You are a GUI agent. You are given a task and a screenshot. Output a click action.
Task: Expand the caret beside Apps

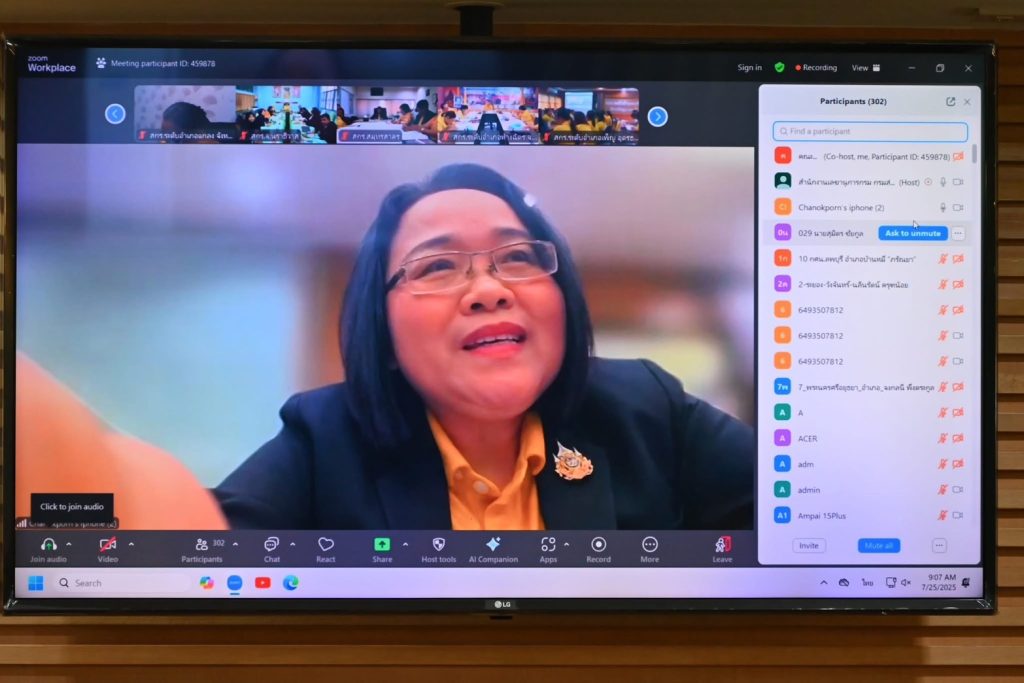pyautogui.click(x=566, y=544)
